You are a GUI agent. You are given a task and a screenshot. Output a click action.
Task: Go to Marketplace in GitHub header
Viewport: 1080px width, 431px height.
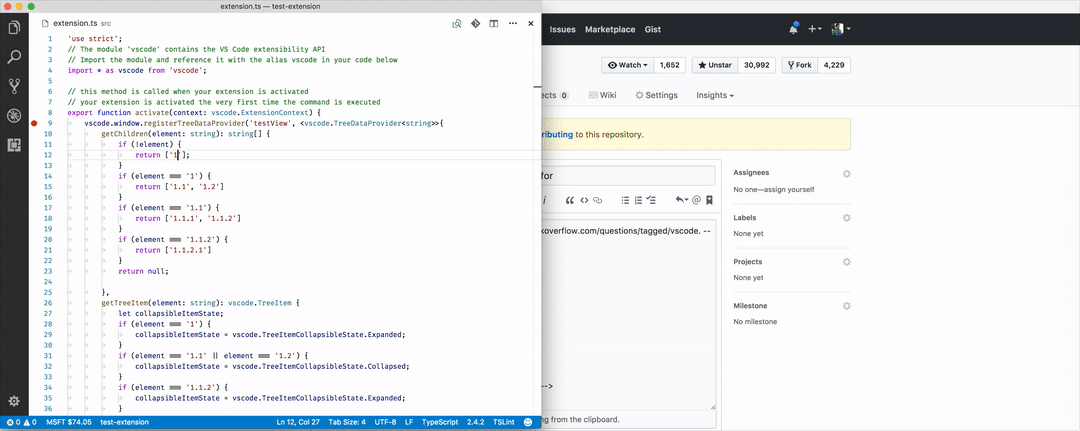point(610,30)
